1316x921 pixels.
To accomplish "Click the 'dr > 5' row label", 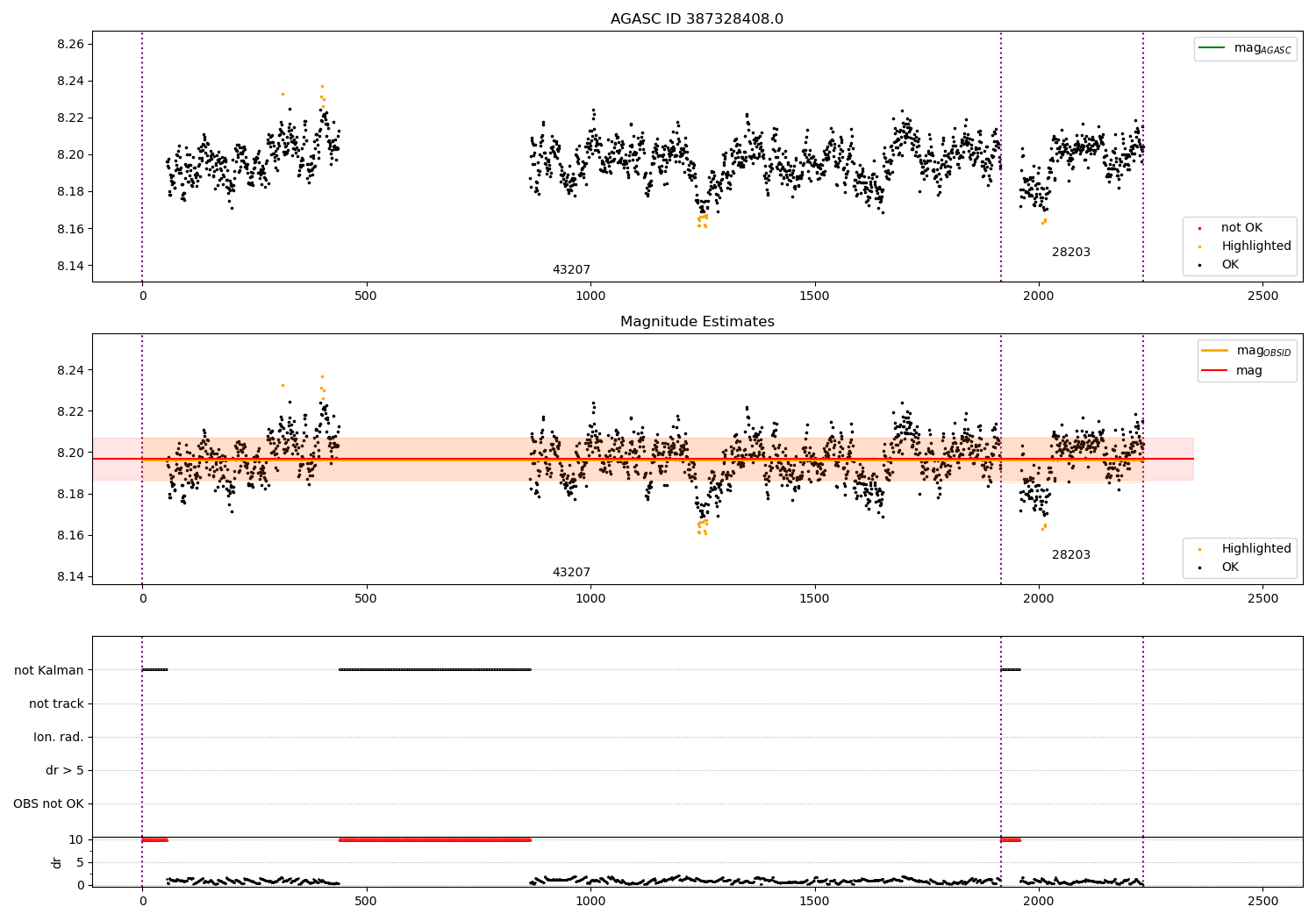I will point(65,770).
